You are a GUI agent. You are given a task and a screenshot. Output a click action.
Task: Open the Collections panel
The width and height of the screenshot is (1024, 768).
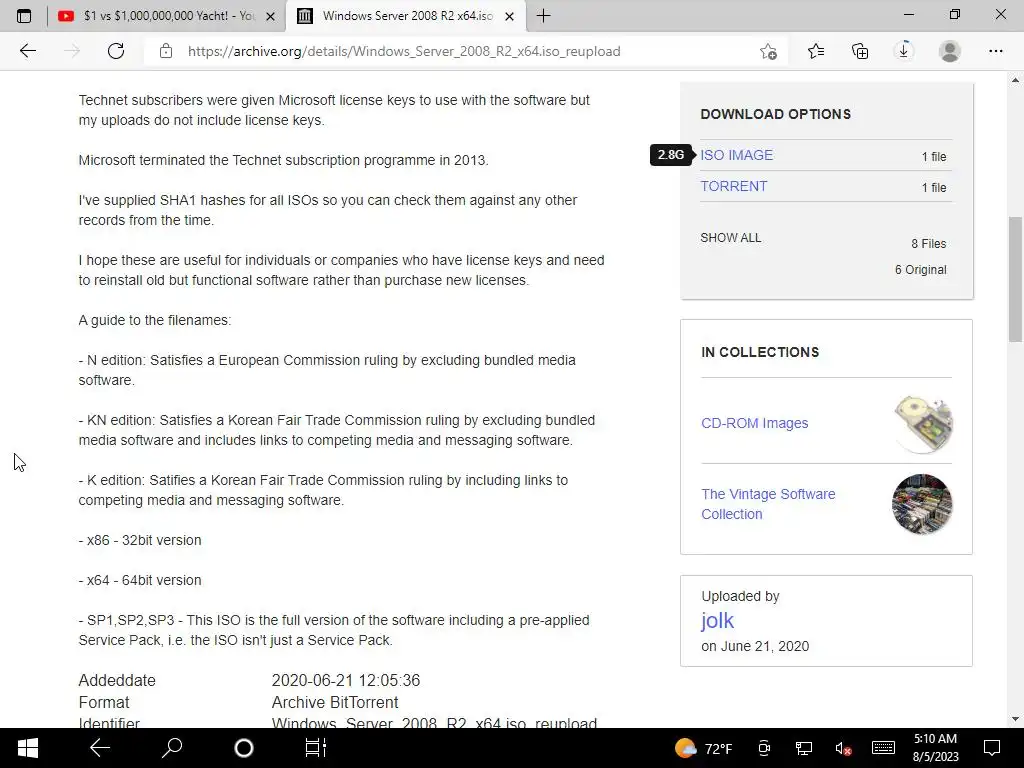coord(860,51)
